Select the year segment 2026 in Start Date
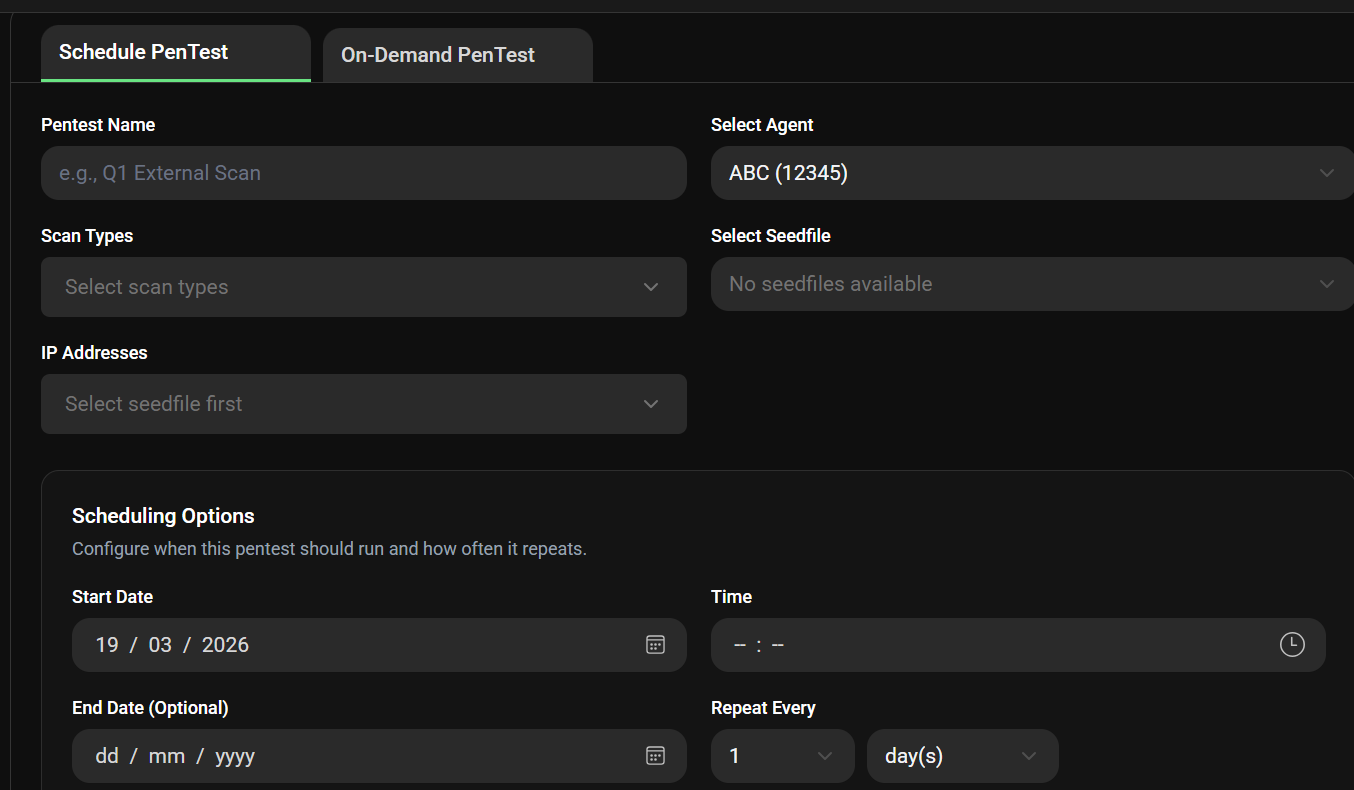The width and height of the screenshot is (1354, 790). (225, 645)
